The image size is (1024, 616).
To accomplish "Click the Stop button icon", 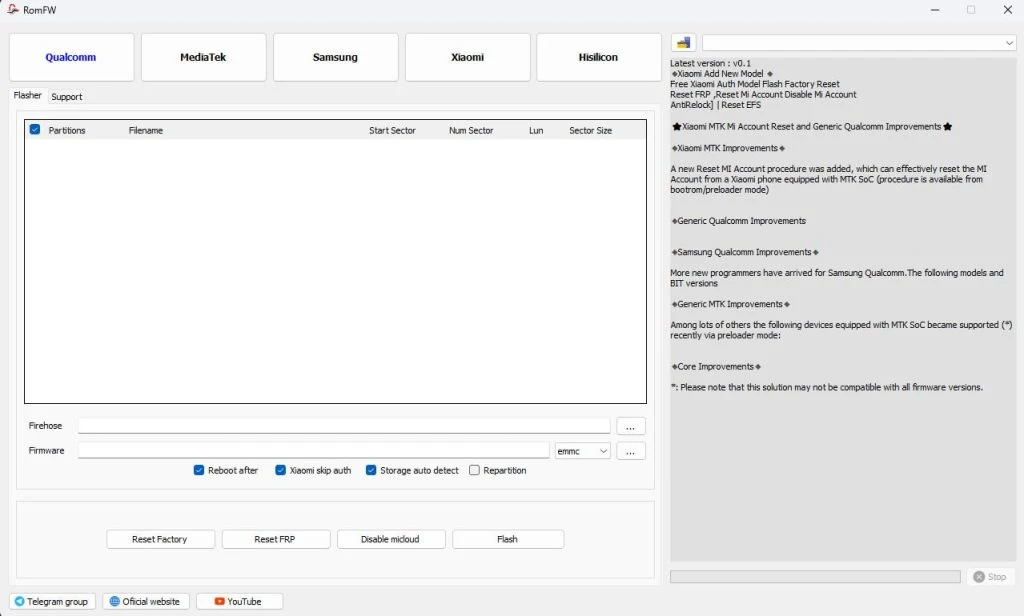I will [979, 577].
